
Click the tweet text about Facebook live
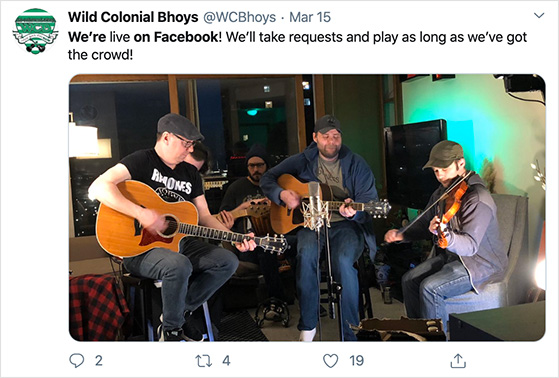(297, 46)
